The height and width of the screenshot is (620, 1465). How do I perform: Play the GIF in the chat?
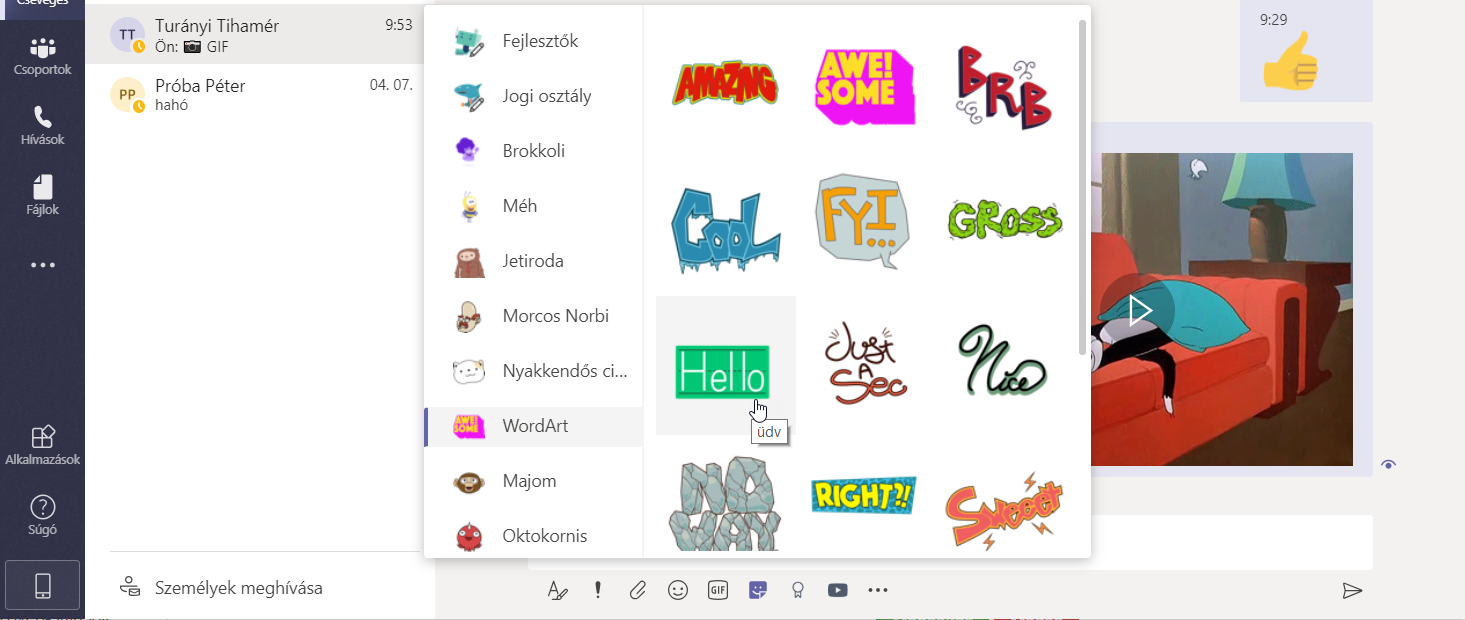coord(1138,311)
